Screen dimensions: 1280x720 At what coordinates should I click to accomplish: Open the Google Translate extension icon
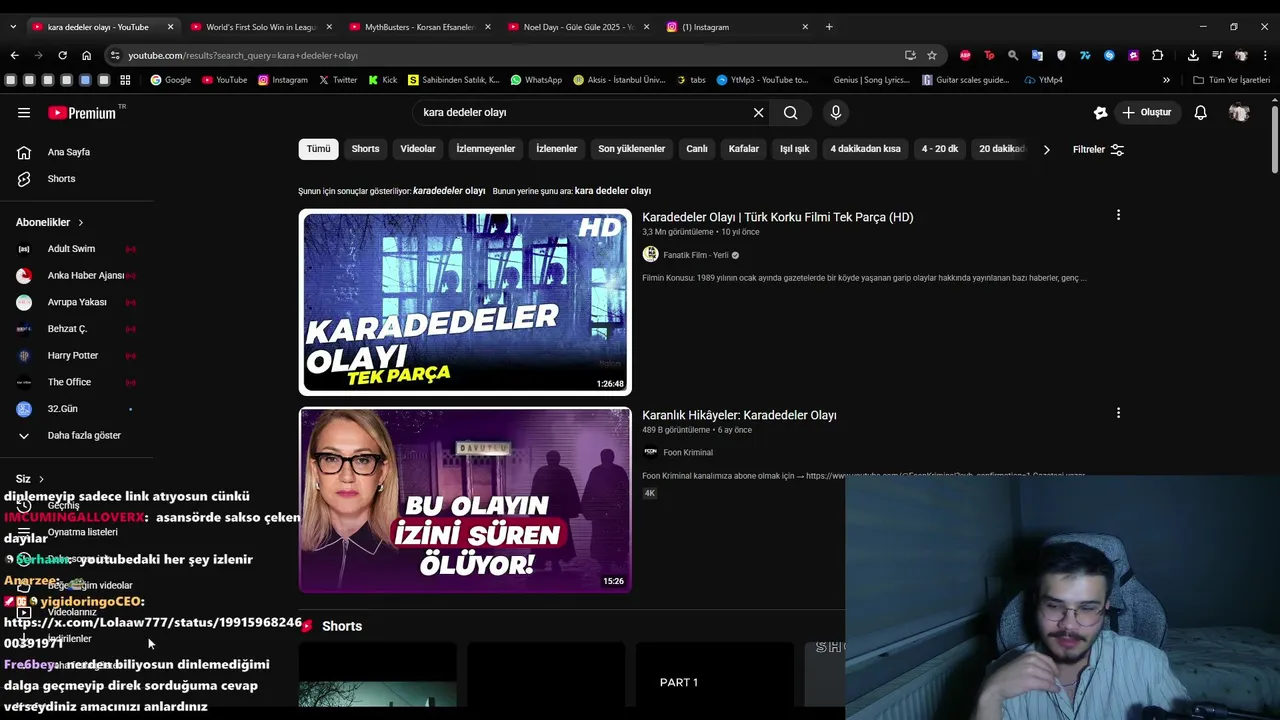pos(1037,55)
